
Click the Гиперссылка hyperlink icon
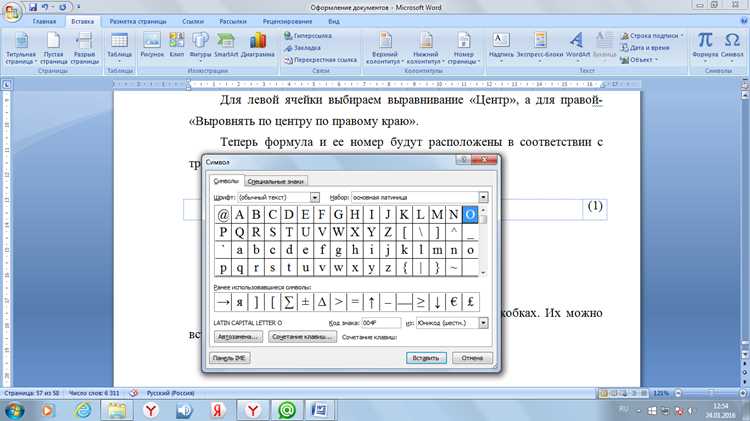288,36
